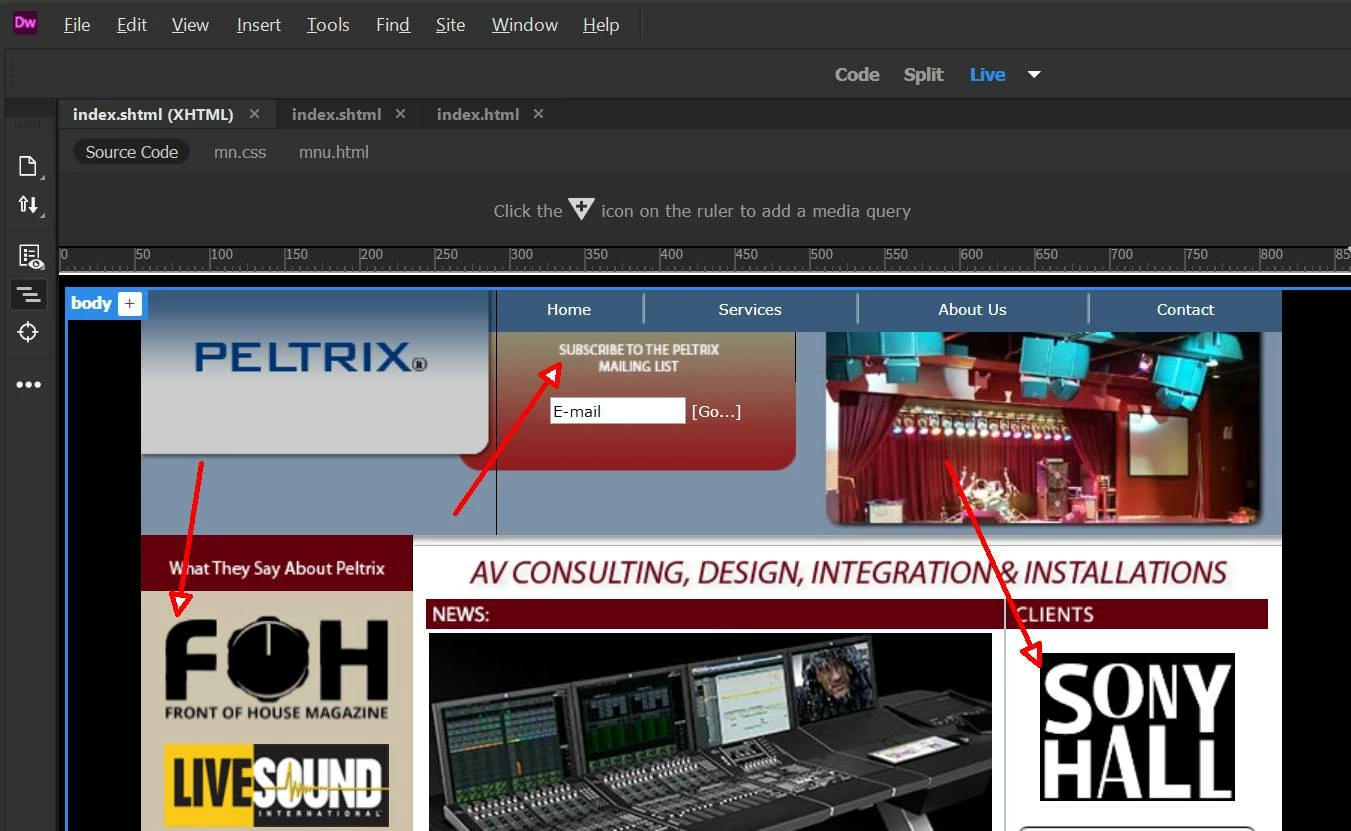This screenshot has height=831, width=1351.
Task: Open the Find menu
Action: pos(393,25)
